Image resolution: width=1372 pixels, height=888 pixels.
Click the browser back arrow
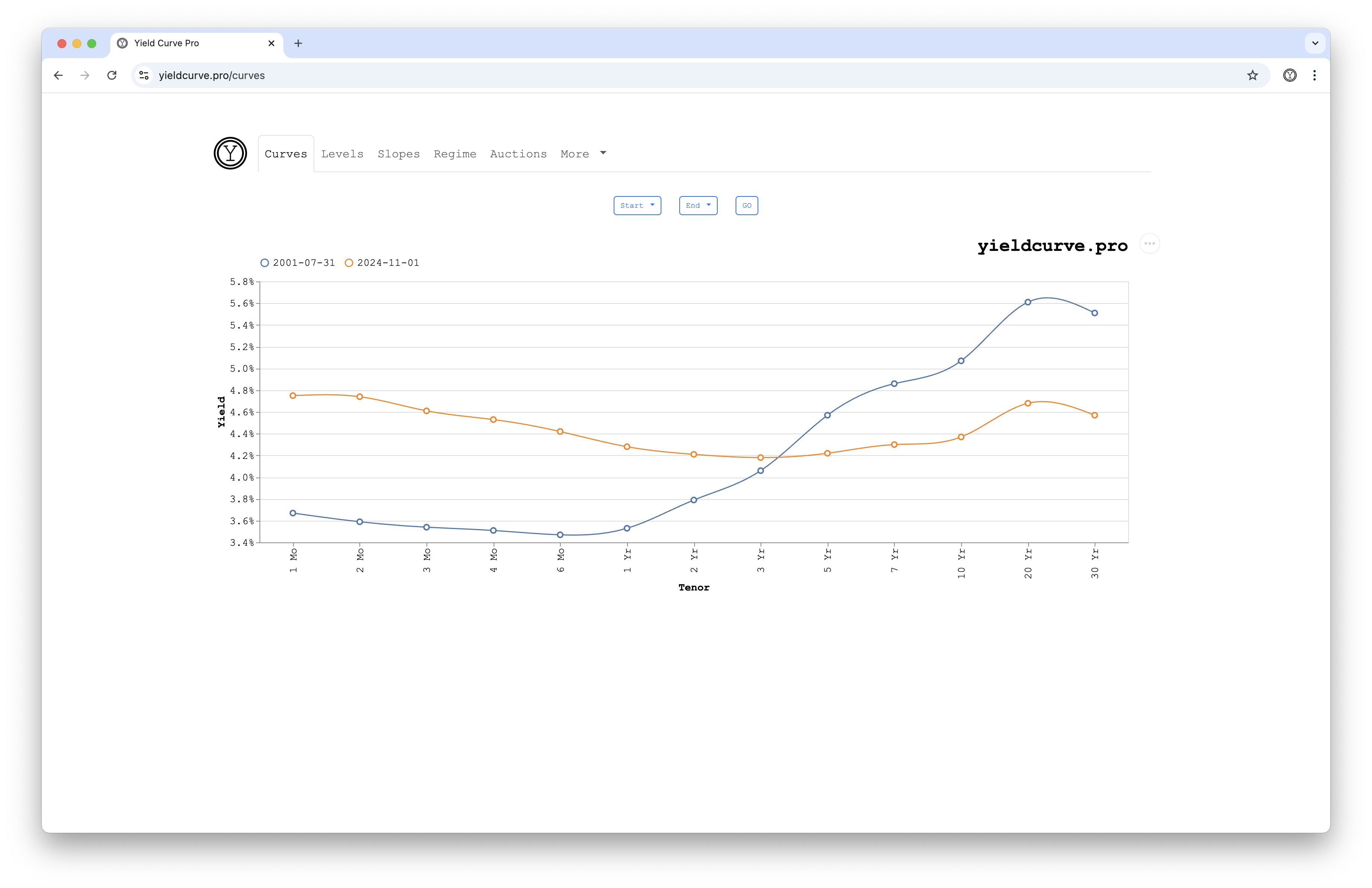point(58,75)
